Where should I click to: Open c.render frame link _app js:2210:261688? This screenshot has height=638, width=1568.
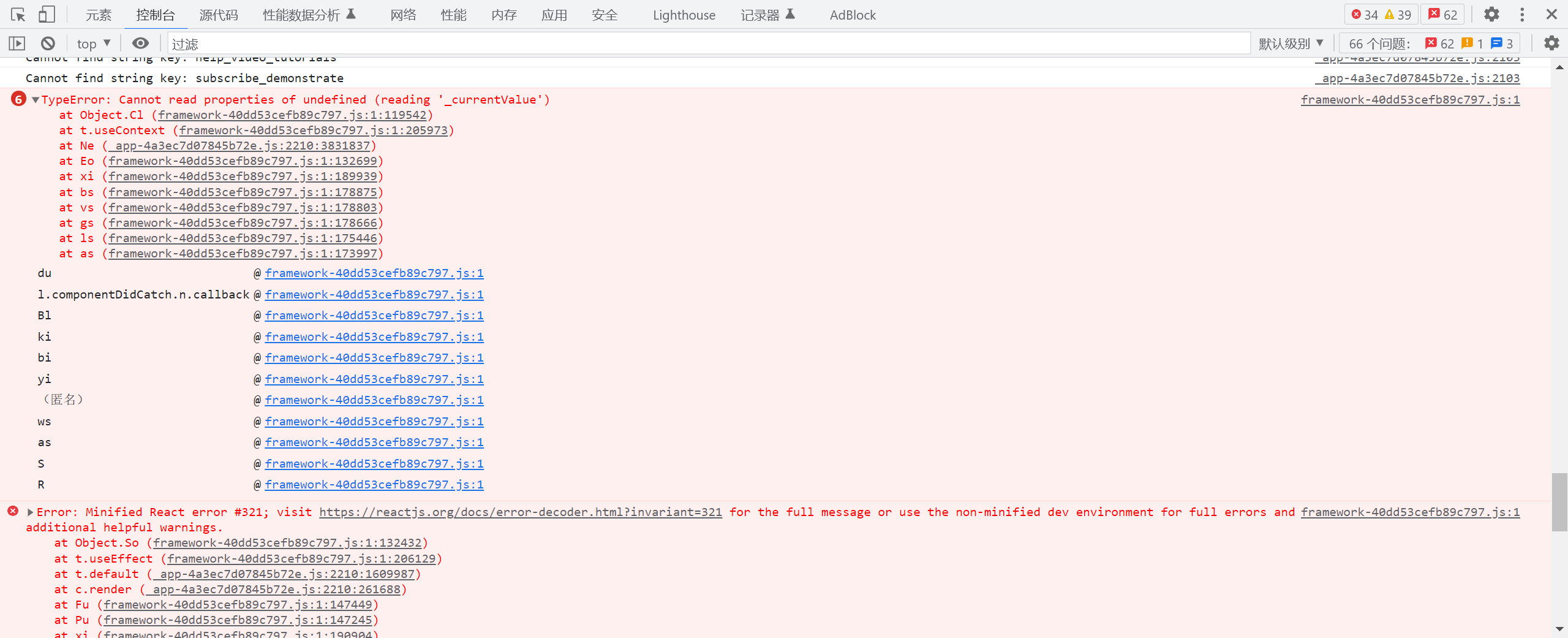point(273,589)
